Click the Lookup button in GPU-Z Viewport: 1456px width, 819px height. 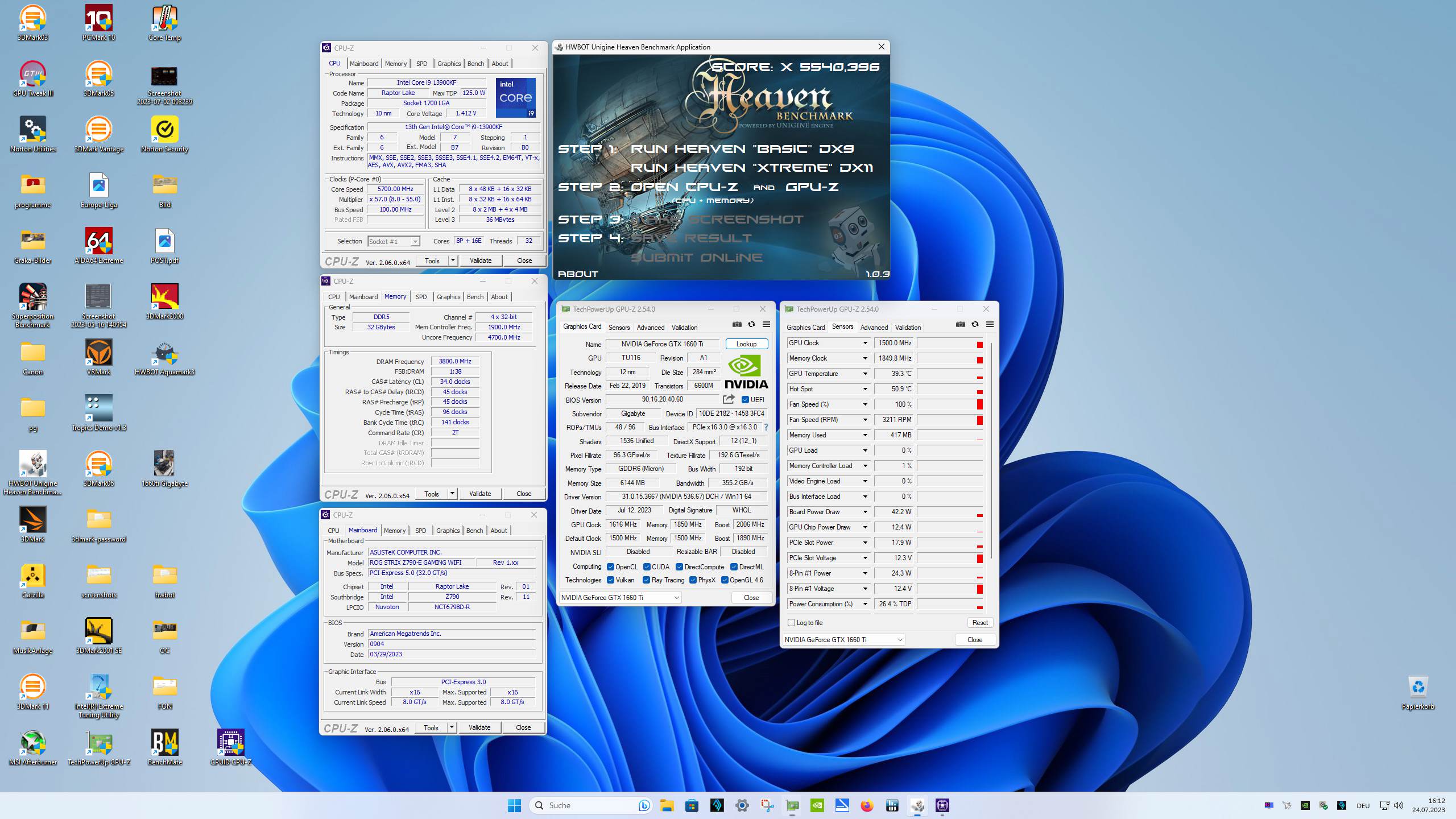pyautogui.click(x=746, y=344)
